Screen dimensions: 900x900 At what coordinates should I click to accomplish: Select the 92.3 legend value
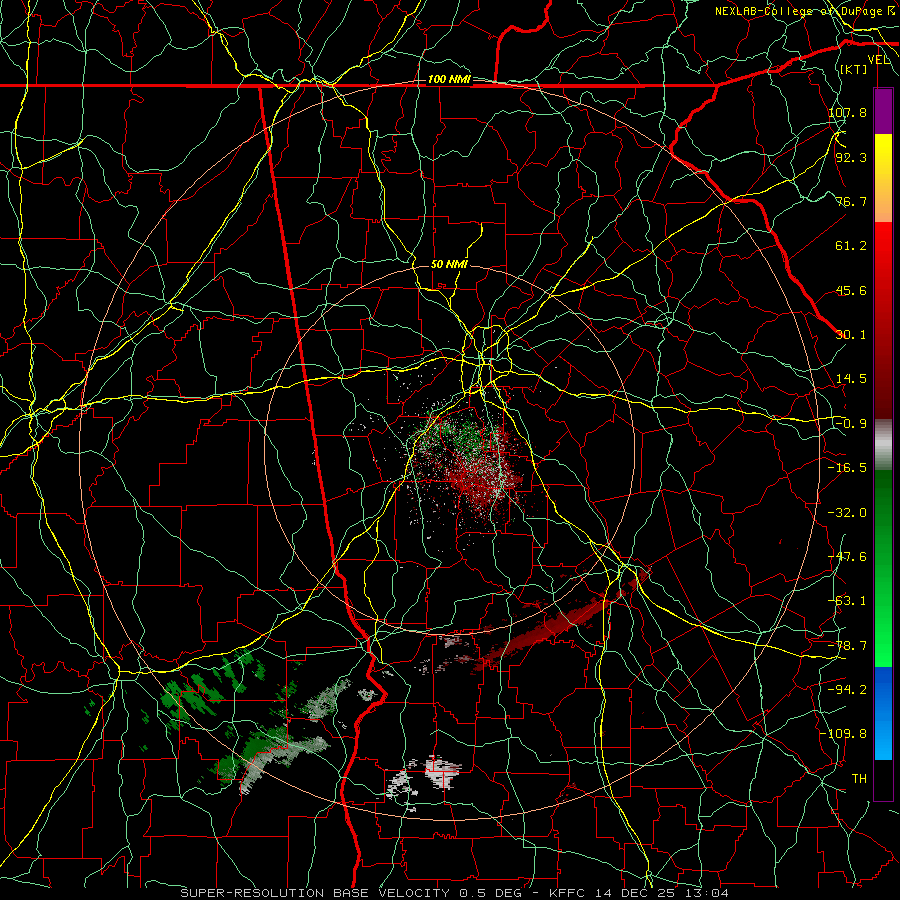pos(851,157)
